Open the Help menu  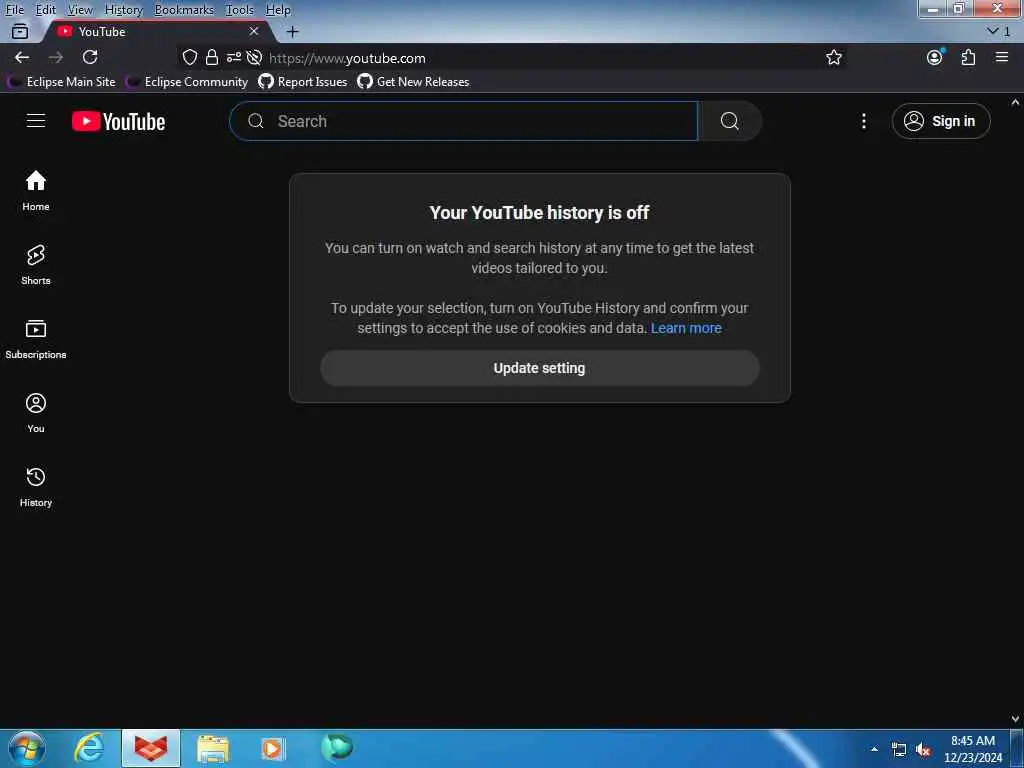click(x=278, y=10)
